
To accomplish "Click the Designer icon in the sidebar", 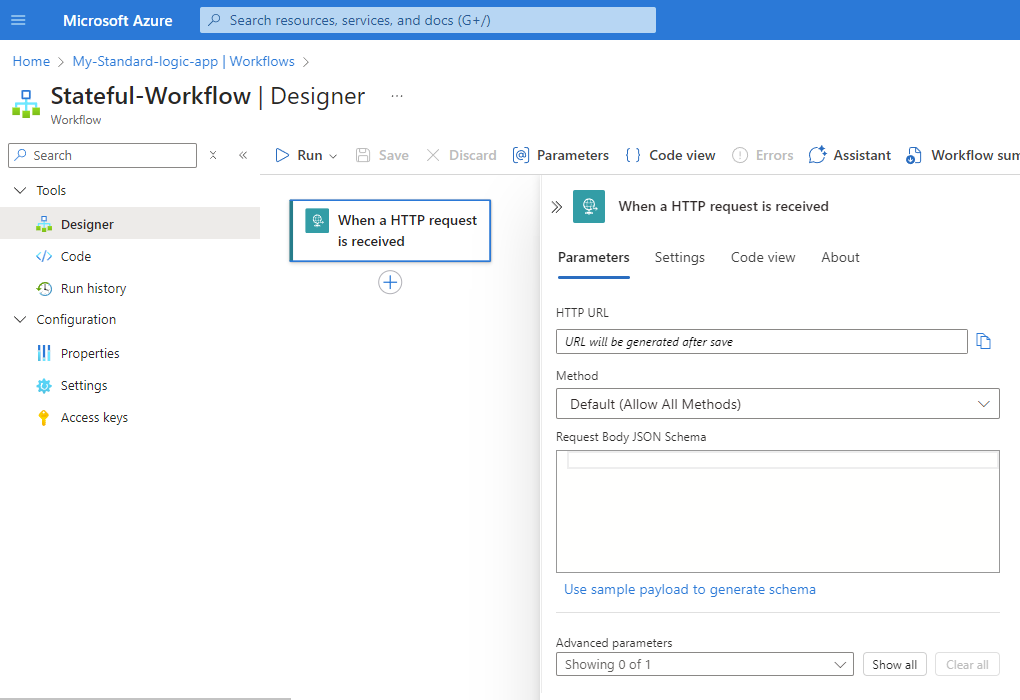I will [x=44, y=224].
